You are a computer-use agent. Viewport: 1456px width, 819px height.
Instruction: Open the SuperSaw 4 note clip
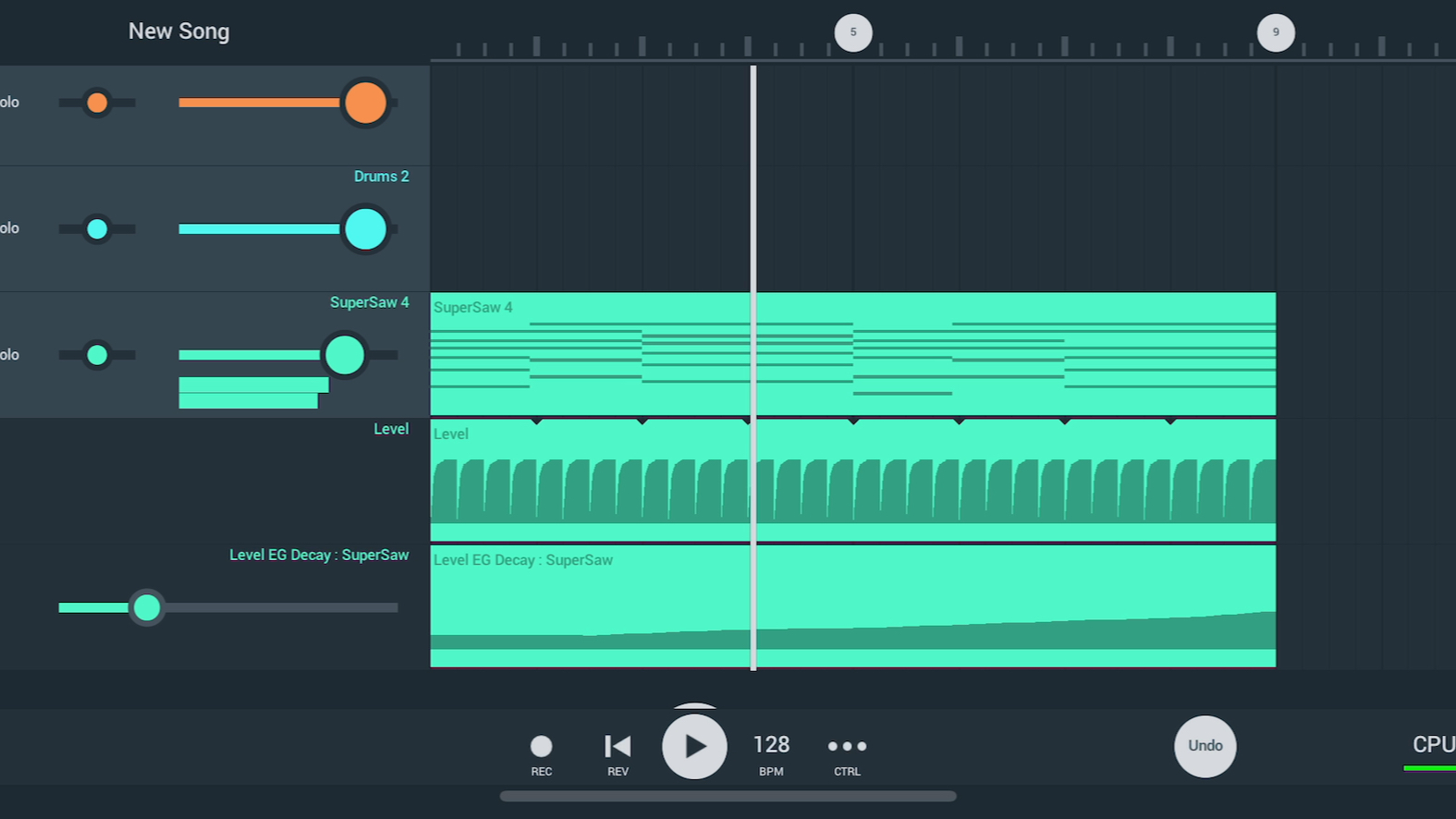pos(852,354)
